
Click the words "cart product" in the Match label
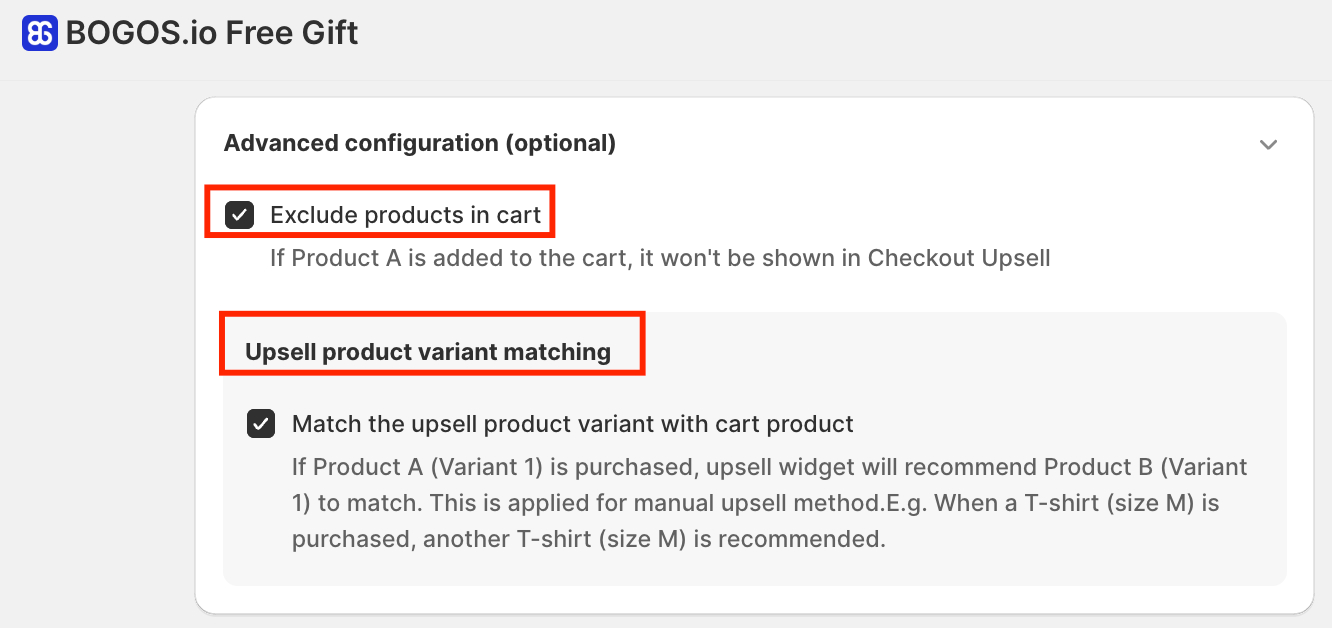click(784, 424)
